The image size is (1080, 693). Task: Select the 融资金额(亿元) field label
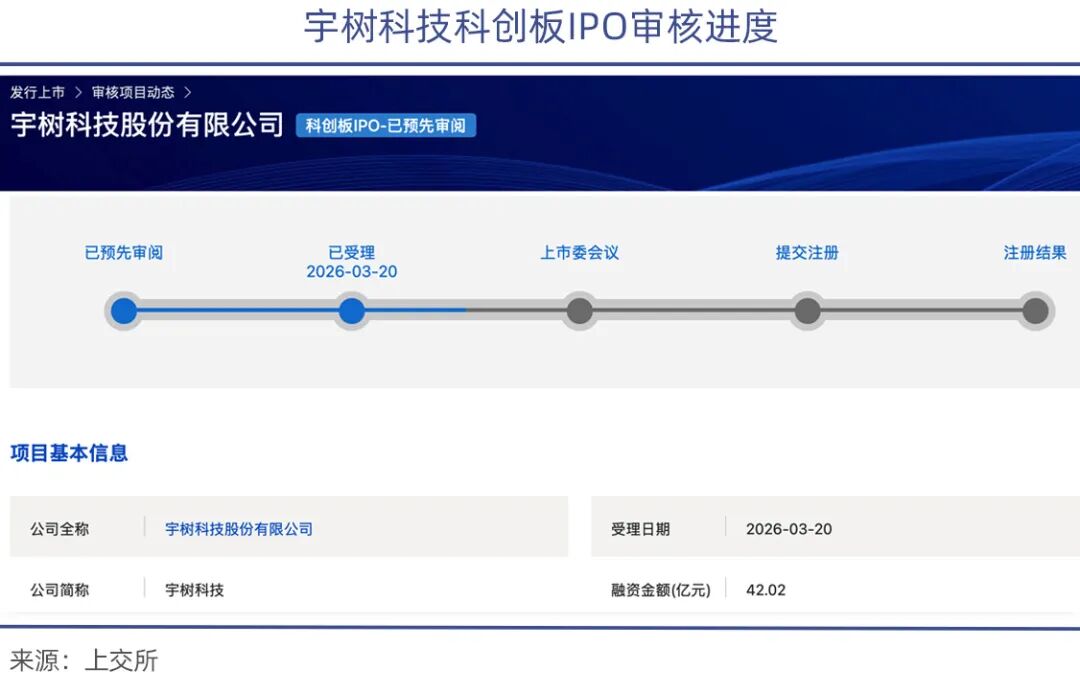[x=661, y=590]
